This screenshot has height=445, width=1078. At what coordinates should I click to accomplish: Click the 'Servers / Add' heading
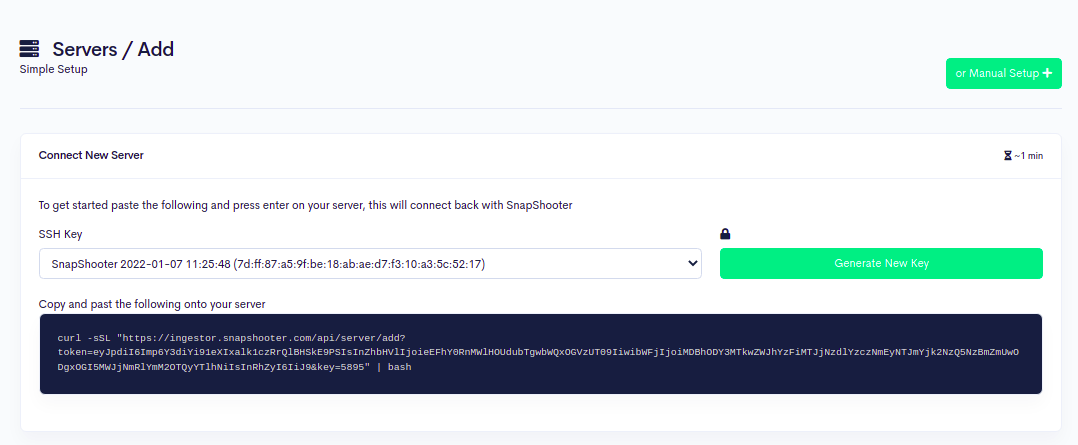click(113, 50)
